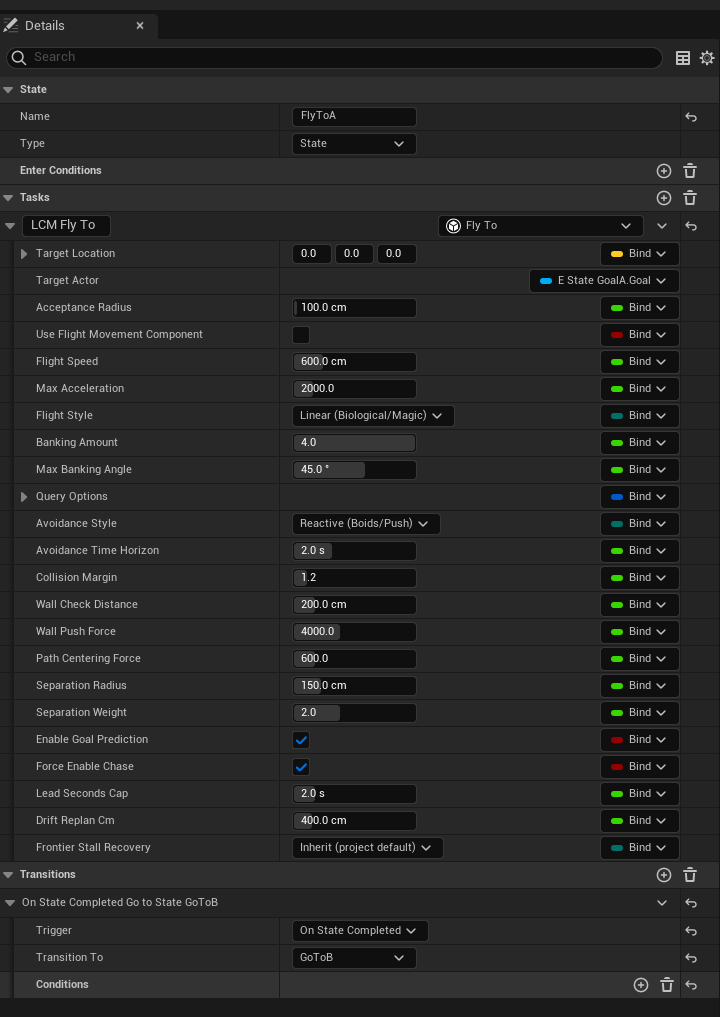
Task: Open the Target Actor E State GoalA.Goal binding
Action: [605, 281]
